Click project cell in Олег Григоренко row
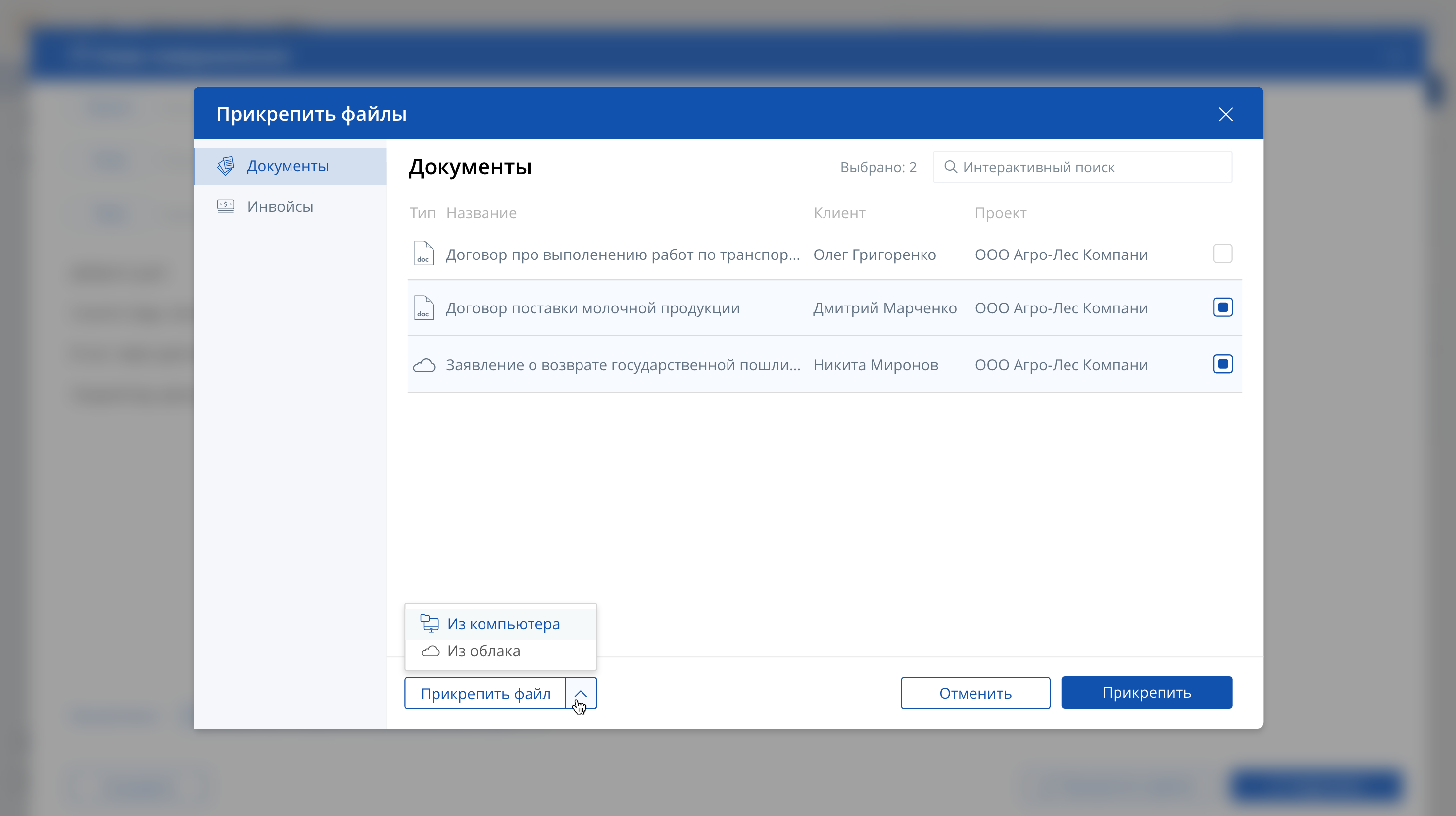Screen dimensions: 1456x816 coord(1061,255)
